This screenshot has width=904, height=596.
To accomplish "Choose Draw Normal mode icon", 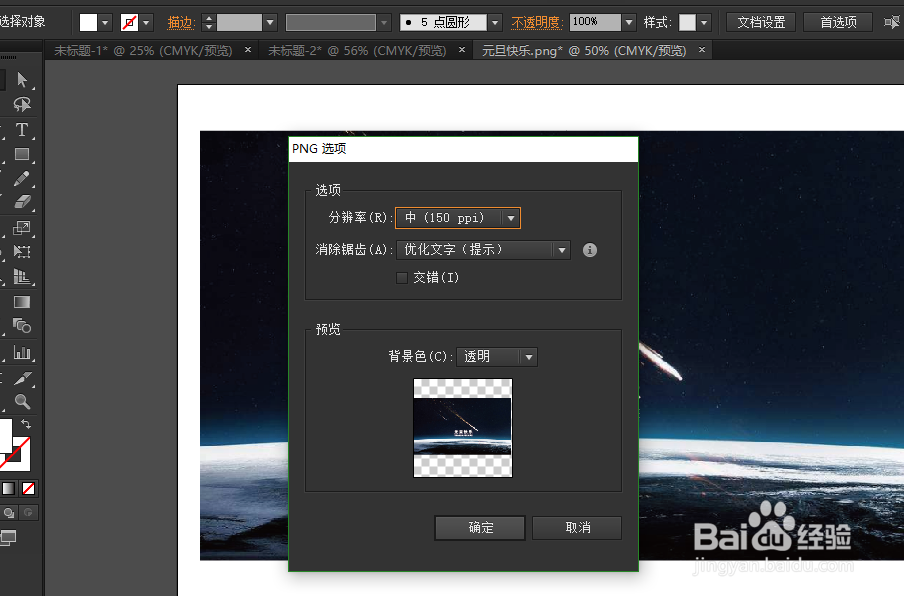I will (9, 512).
